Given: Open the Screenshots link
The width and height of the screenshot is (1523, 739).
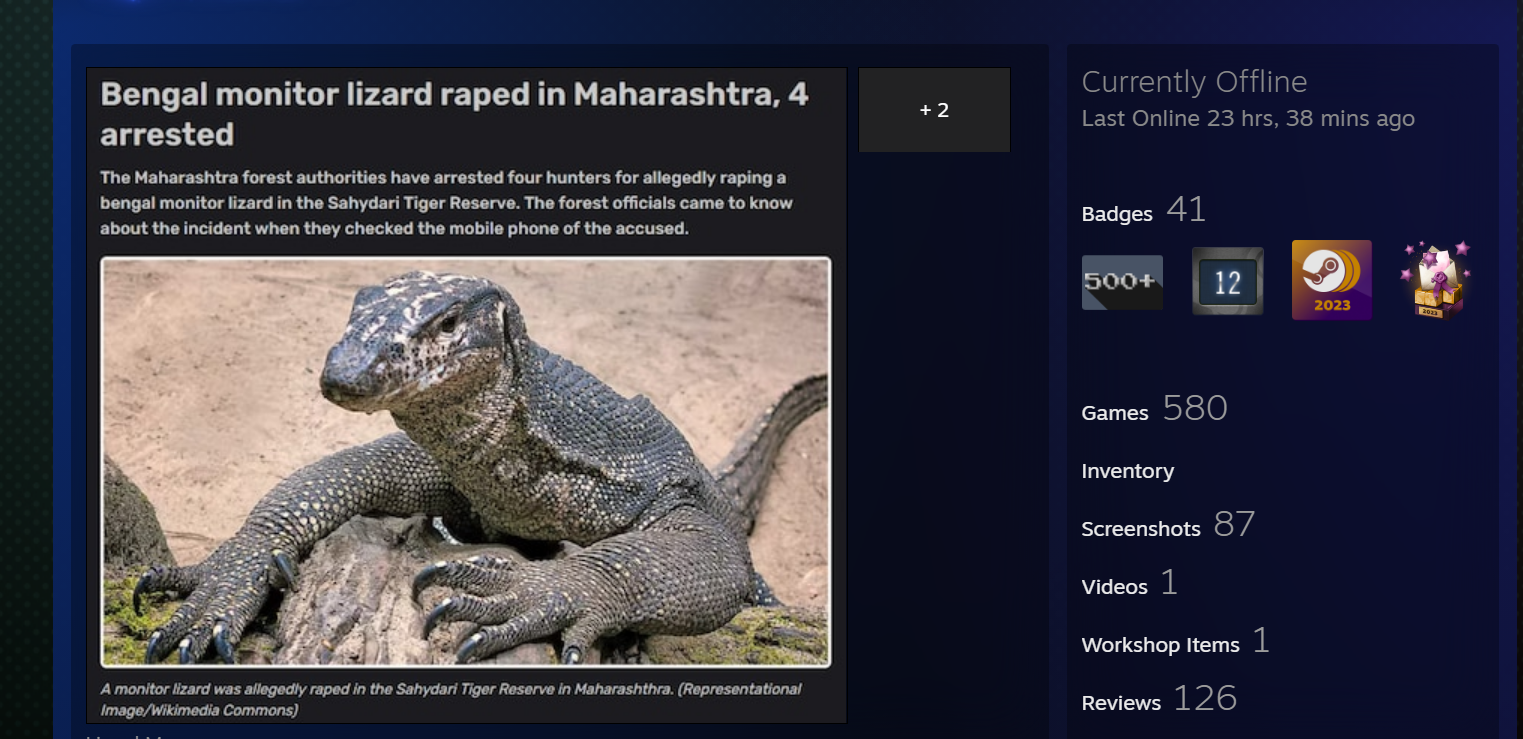Looking at the screenshot, I should (x=1141, y=529).
